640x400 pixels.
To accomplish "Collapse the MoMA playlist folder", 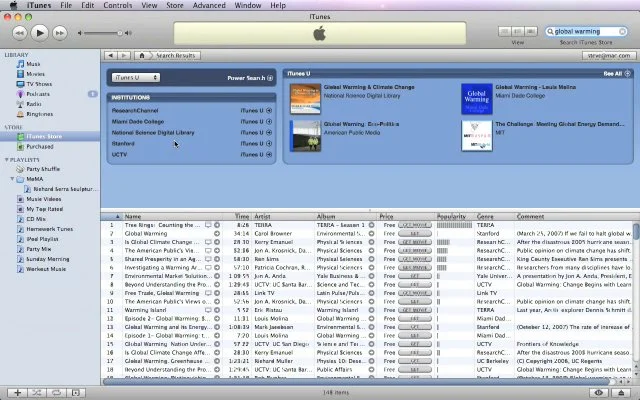I will [12, 179].
